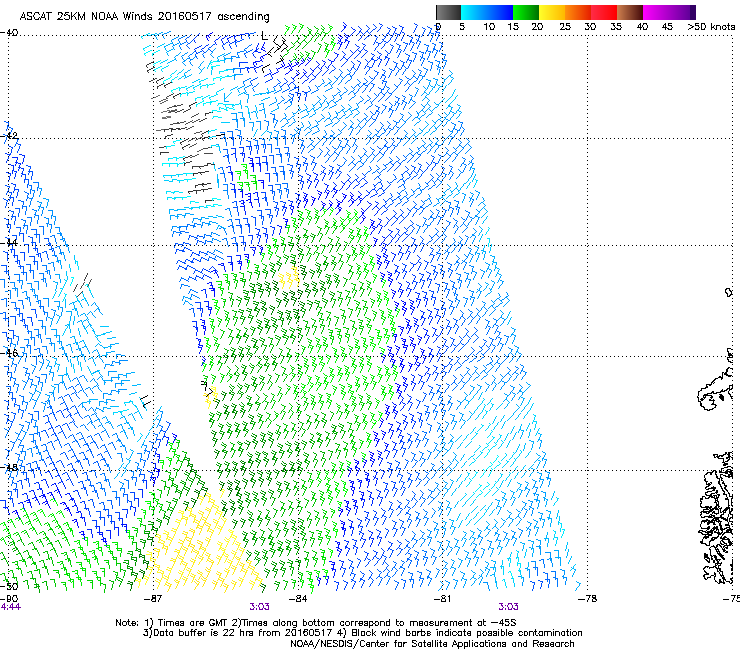Click the -42 latitude axis label
740x650 pixels.
point(9,135)
